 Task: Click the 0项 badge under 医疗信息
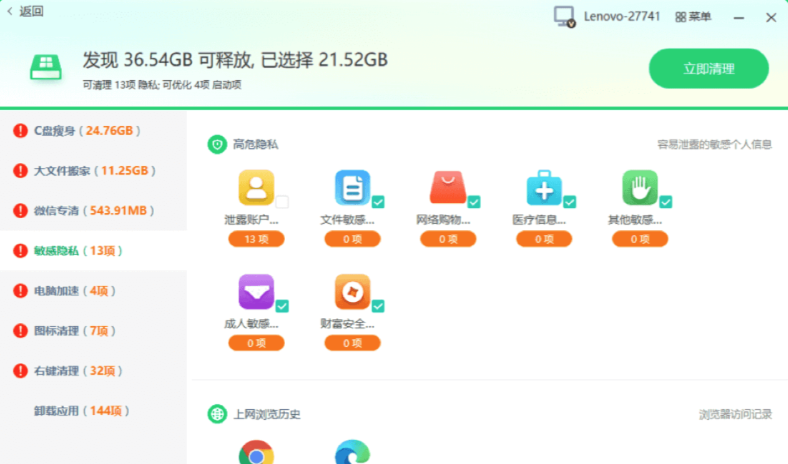tap(544, 239)
